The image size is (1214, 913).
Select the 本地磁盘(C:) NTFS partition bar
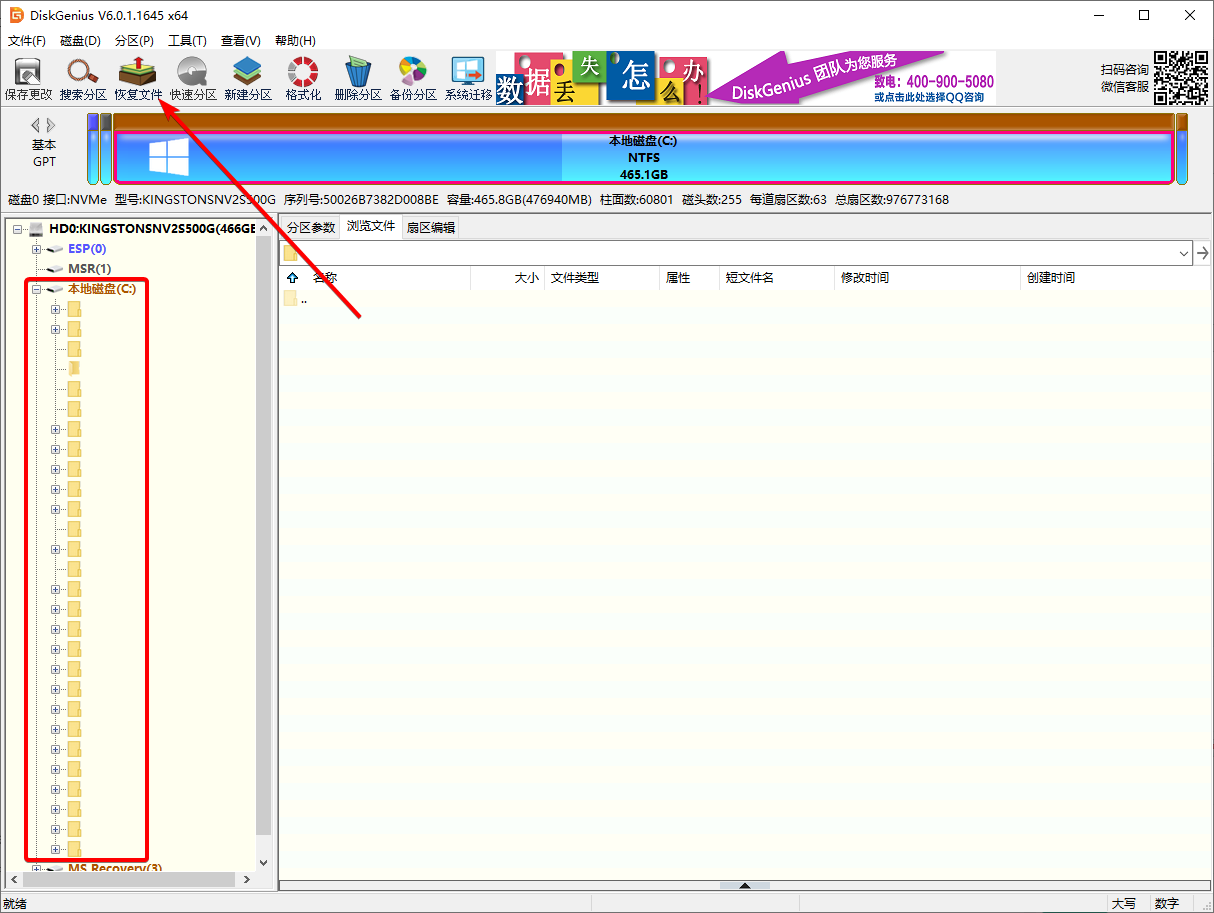pos(643,158)
